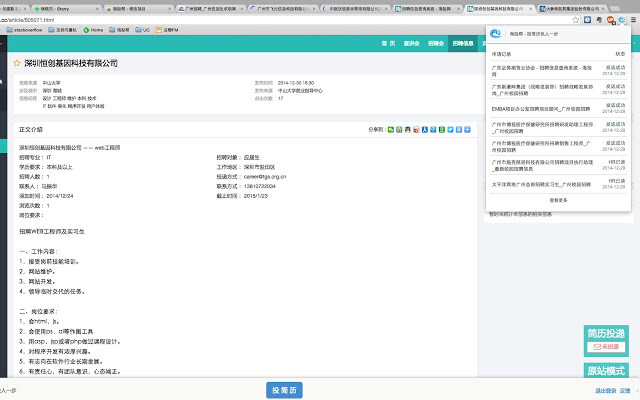The height and width of the screenshot is (400, 640).
Task: Share to Sina Weibo icon
Action: click(x=416, y=130)
